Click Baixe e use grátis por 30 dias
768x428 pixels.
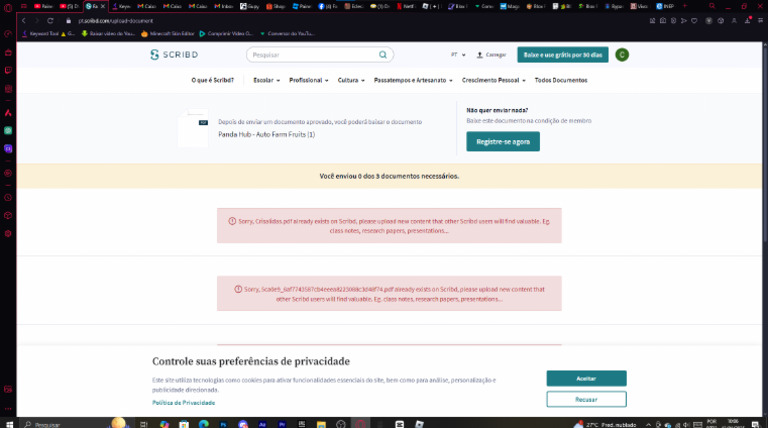pos(563,55)
